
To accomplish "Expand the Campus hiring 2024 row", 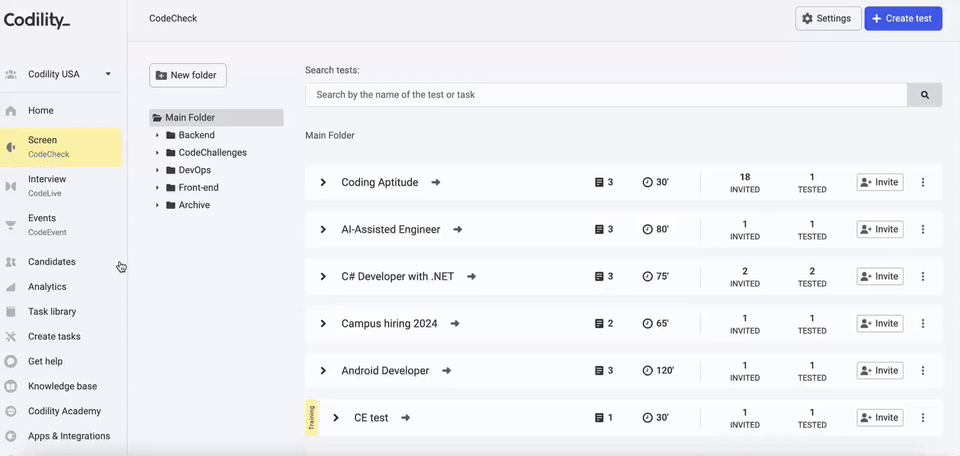I will (323, 324).
